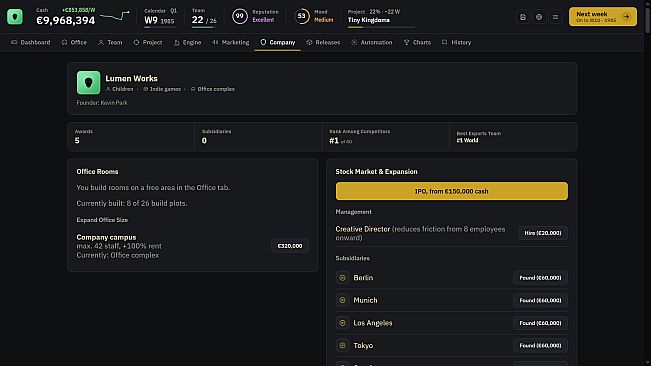Click the Tiny Kingdoms project progress bar
The image size is (651, 366).
[x=381, y=27]
